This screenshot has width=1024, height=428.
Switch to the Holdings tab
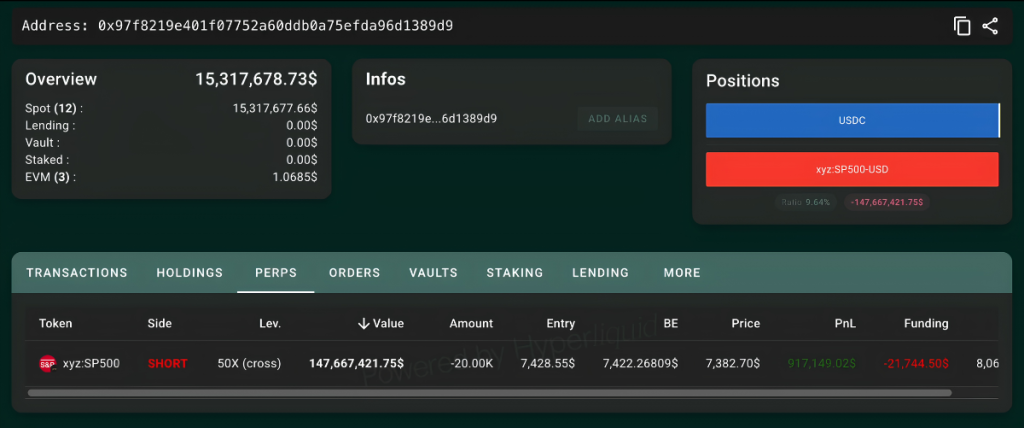coord(189,272)
